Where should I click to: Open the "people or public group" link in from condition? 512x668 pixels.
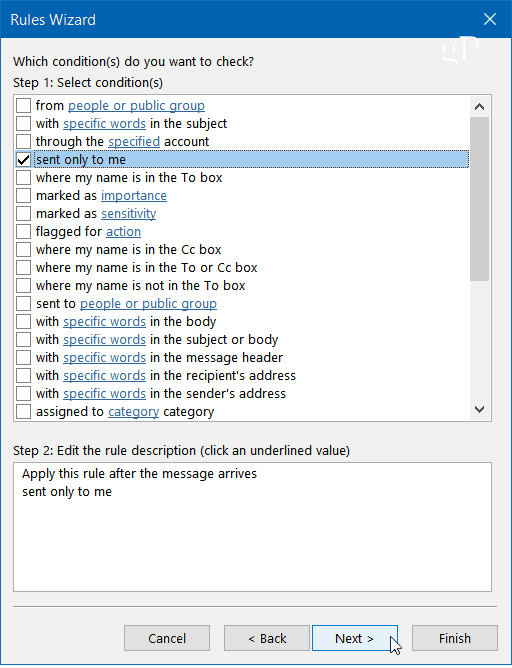136,106
